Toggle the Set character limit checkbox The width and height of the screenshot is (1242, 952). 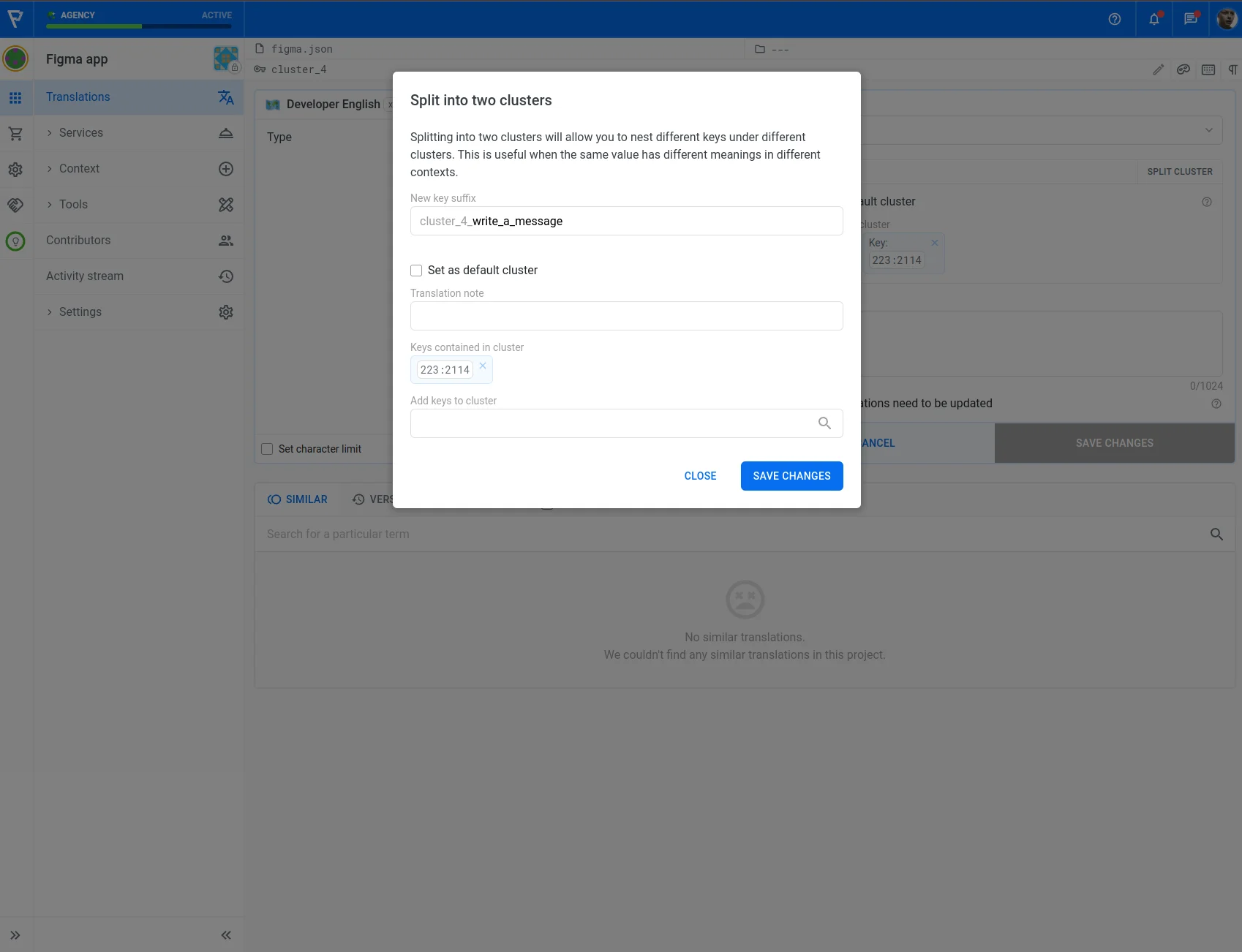click(x=267, y=449)
